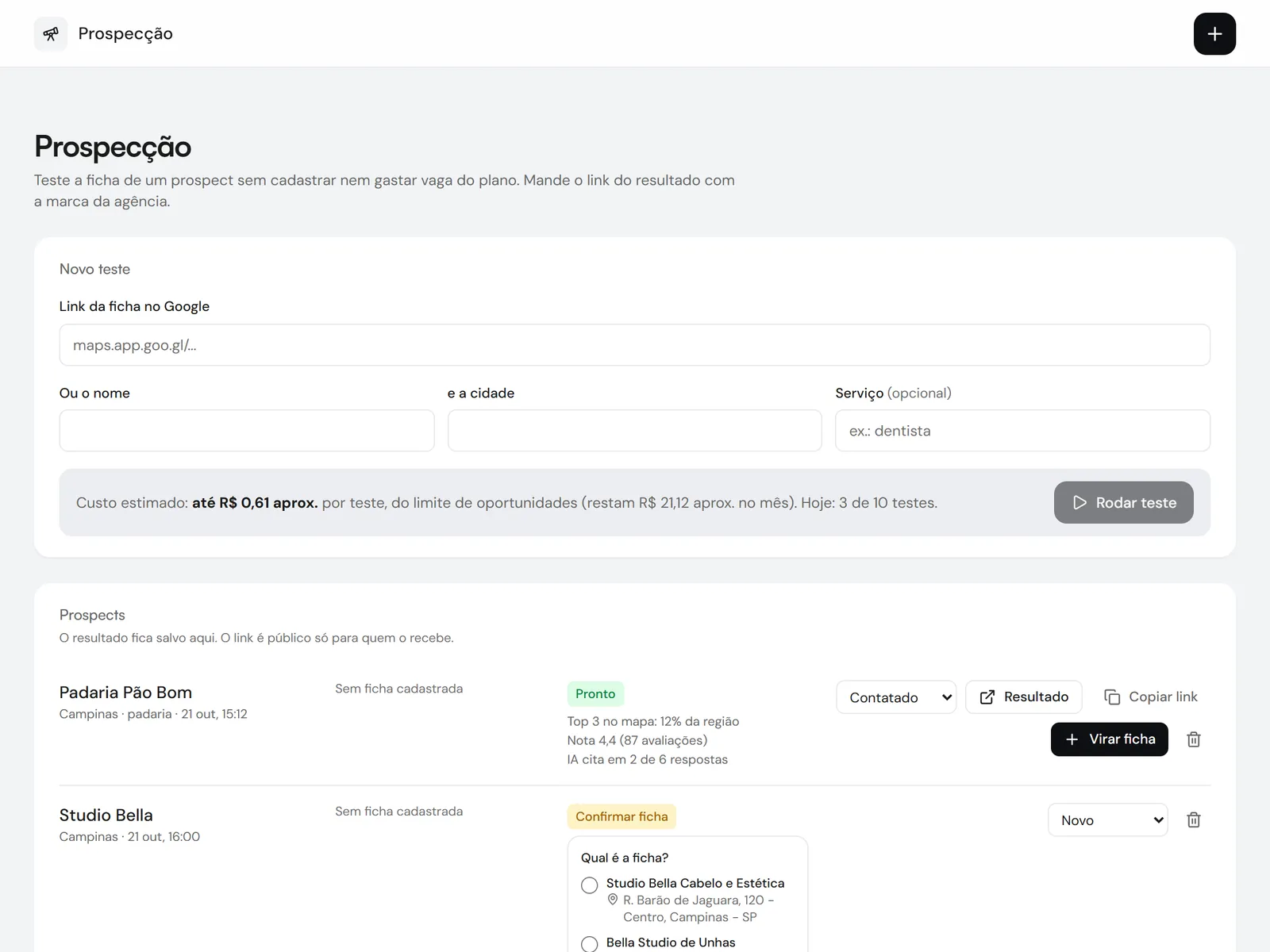The image size is (1270, 952).
Task: Click the text Nota 4,4 (87 avaliações)
Action: (x=637, y=740)
